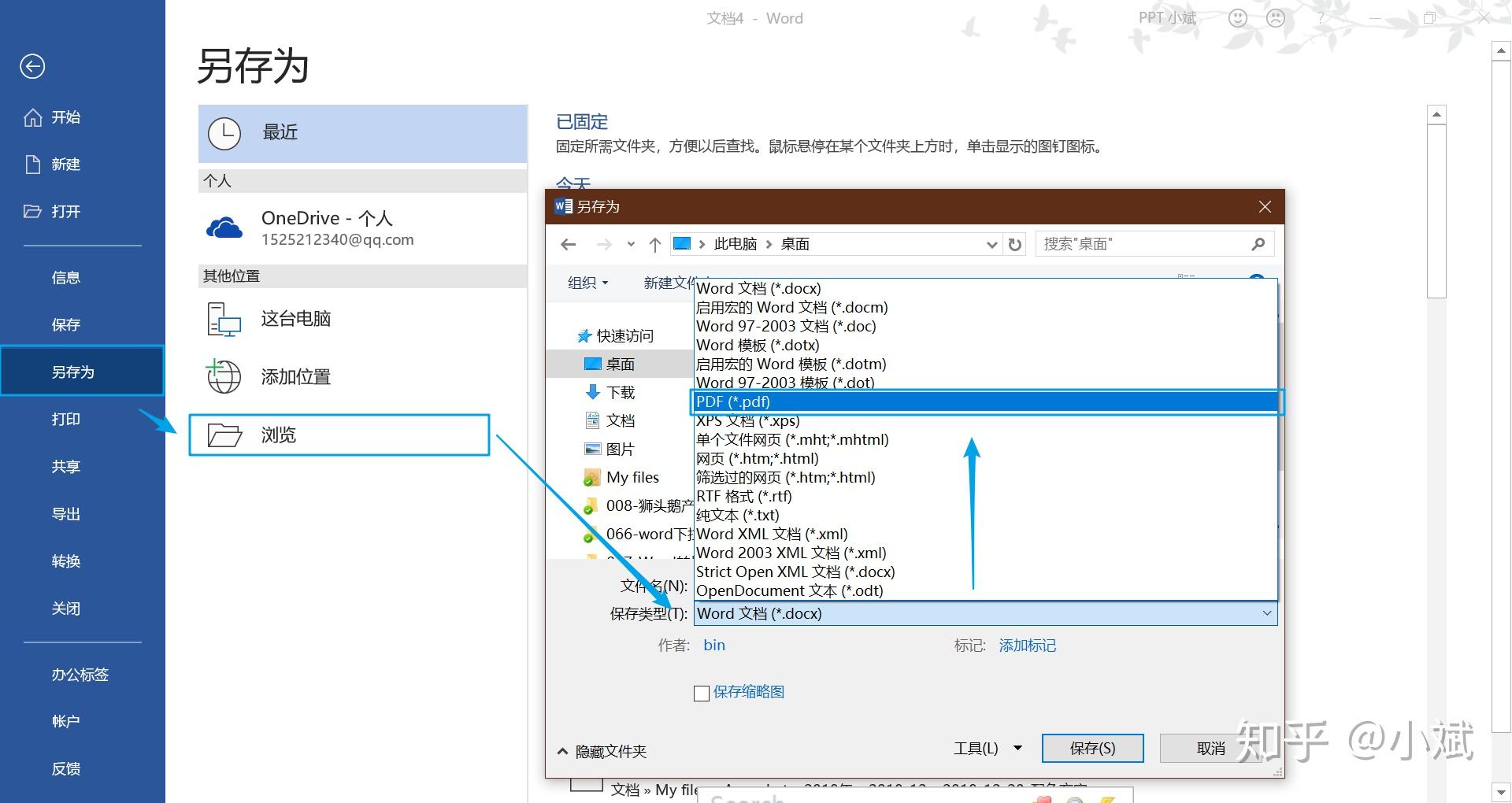Open the 保存类型 file type dropdown
The image size is (1512, 803).
click(x=1266, y=613)
